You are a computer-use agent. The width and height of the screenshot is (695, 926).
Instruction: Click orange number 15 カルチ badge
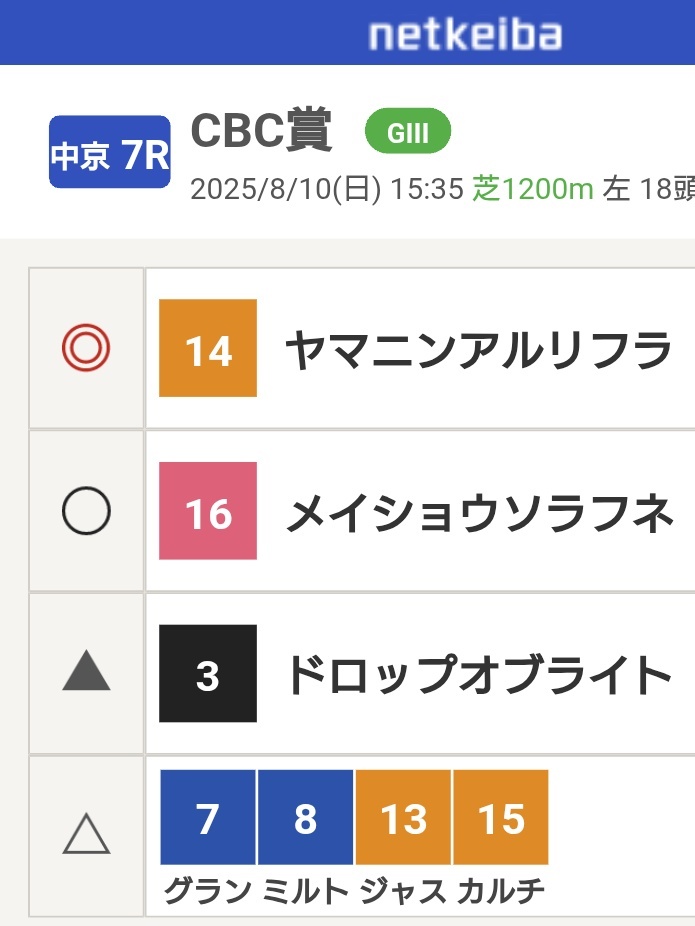tap(501, 817)
